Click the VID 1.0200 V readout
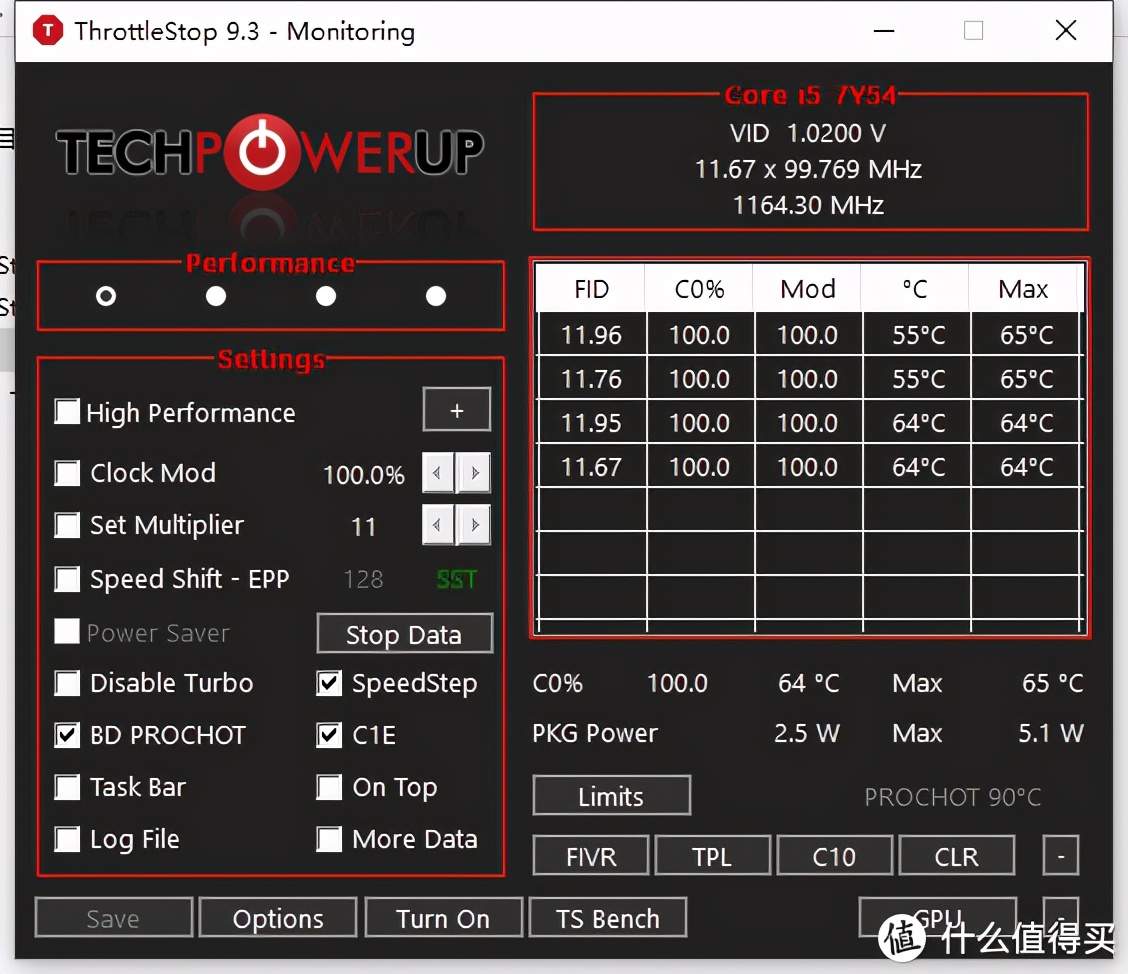Screen dimensions: 1128x974 tap(808, 133)
